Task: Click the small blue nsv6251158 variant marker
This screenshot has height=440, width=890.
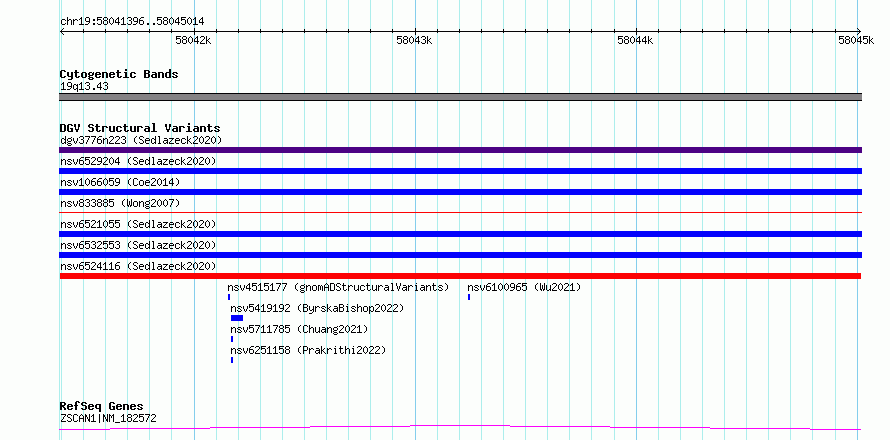Action: [232, 360]
